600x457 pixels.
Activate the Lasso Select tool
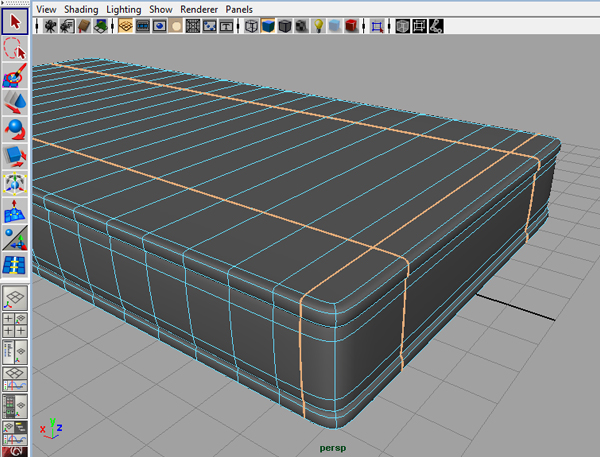click(15, 49)
